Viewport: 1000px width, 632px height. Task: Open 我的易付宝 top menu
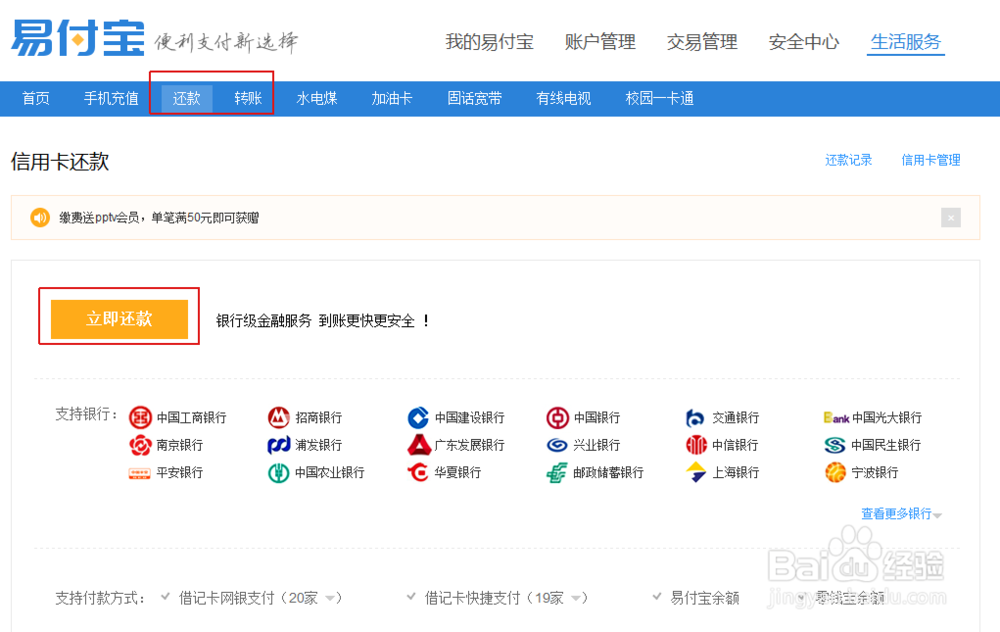click(x=490, y=42)
